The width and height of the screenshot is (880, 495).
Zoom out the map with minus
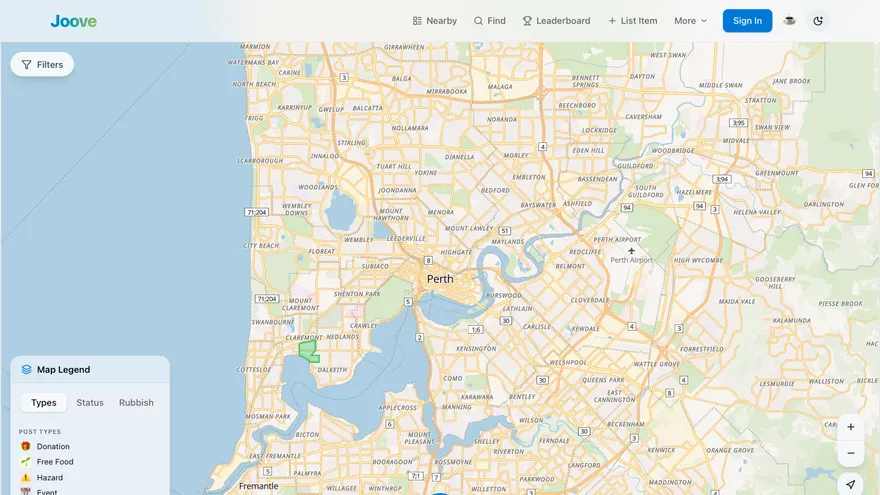850,453
